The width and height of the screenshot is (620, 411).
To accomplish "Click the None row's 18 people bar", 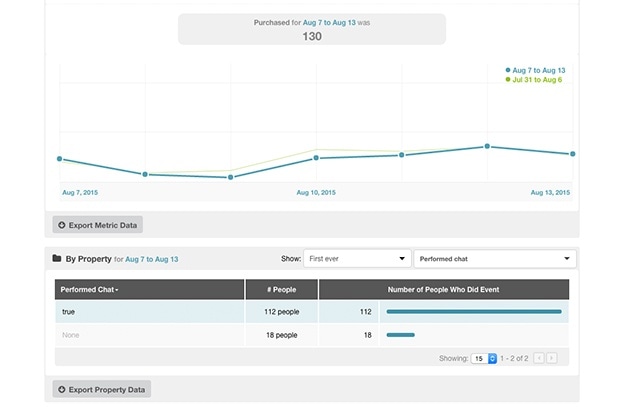I will [x=400, y=335].
